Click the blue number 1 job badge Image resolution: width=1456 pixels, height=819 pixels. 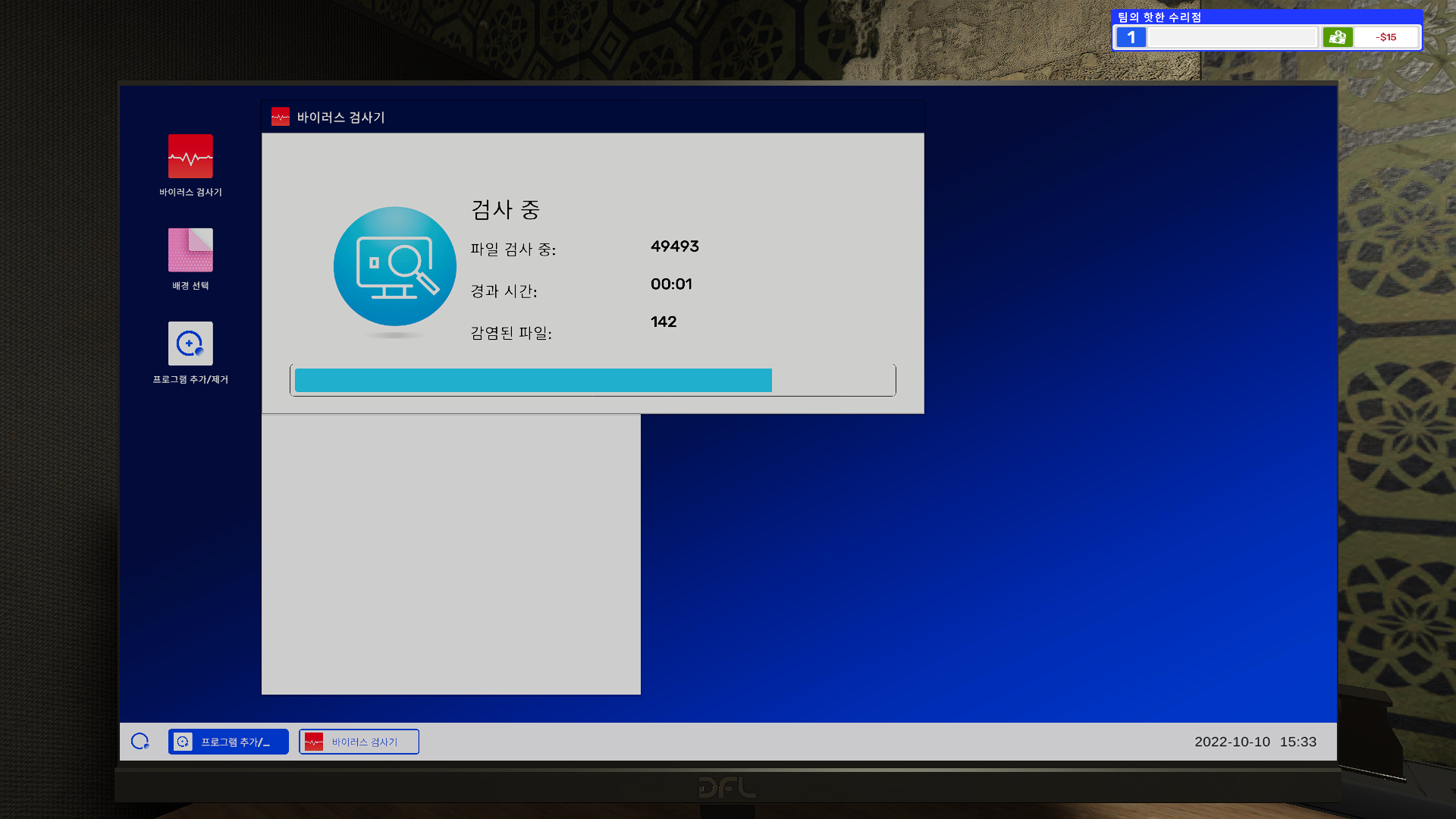[1131, 37]
